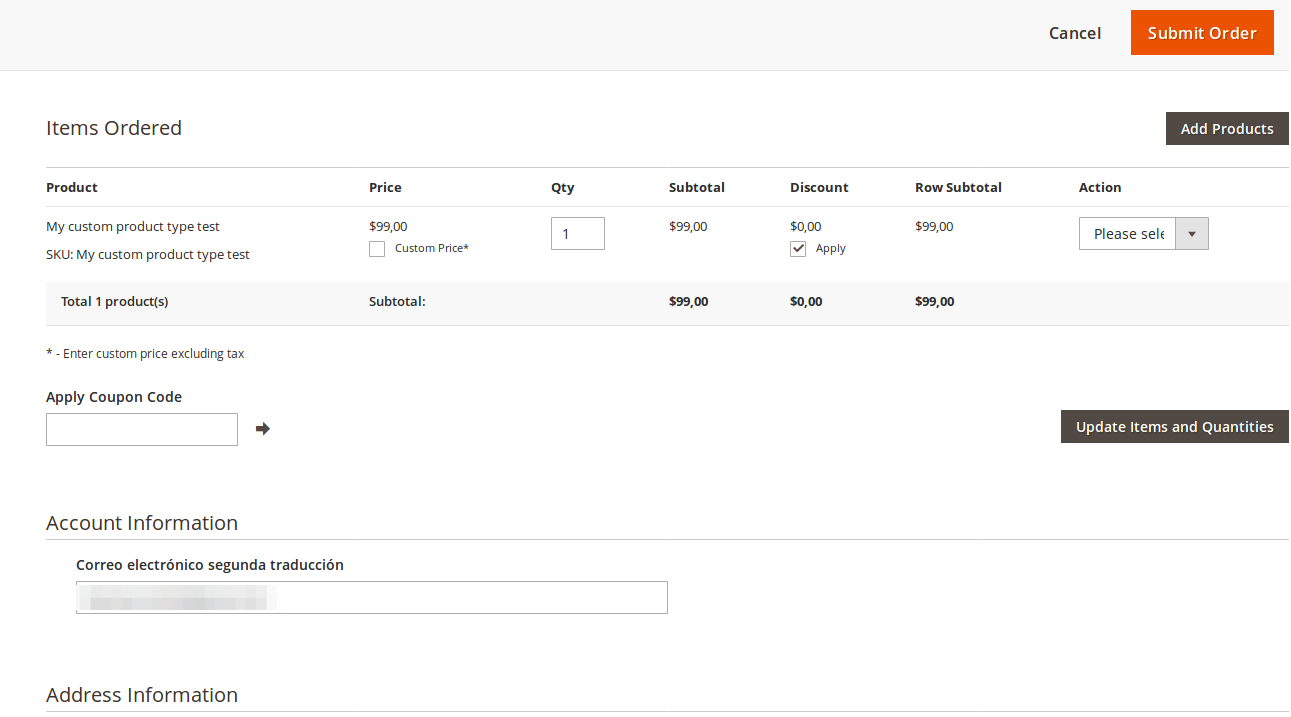Click the Apply Coupon Code input field
1291x717 pixels.
pos(141,429)
